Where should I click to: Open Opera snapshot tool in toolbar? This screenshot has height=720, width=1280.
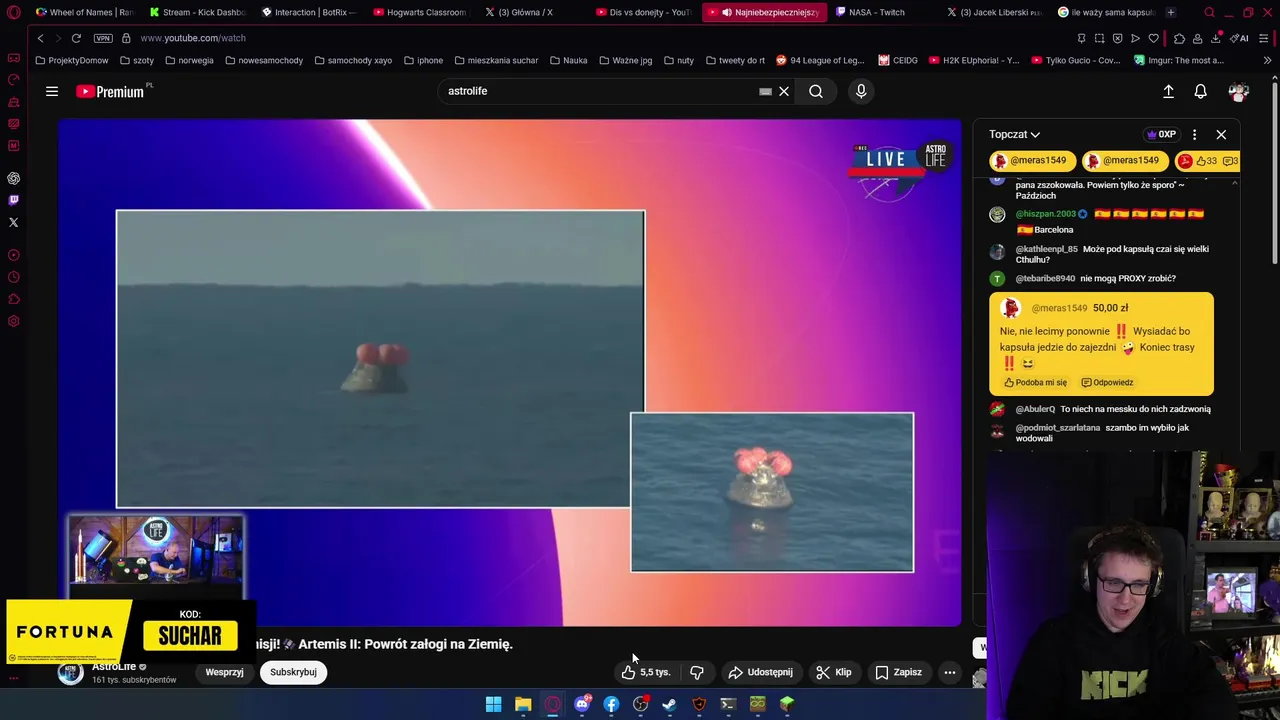[x=1099, y=38]
